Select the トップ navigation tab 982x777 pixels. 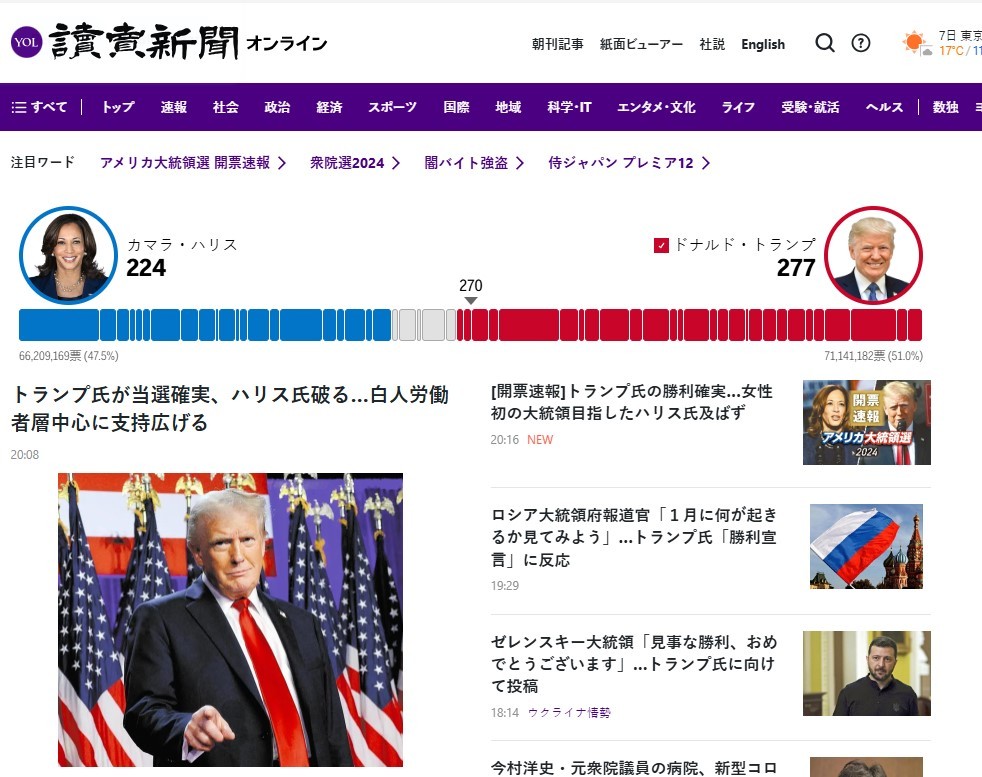coord(118,107)
